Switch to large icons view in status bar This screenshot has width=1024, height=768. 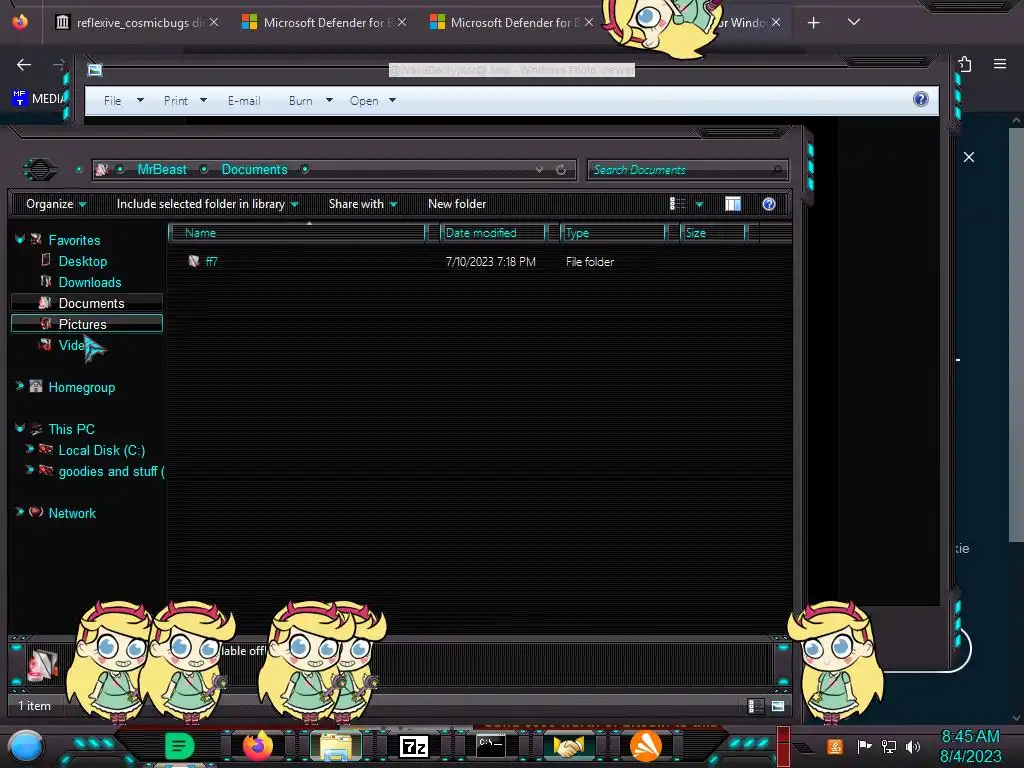coord(778,706)
